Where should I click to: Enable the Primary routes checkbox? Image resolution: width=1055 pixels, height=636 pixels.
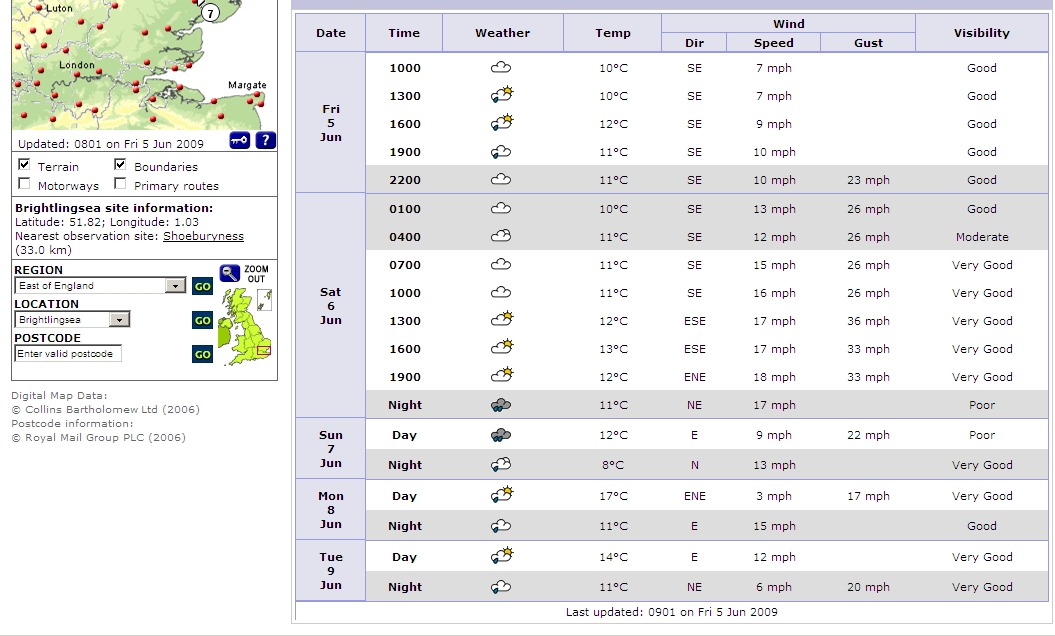pos(121,184)
